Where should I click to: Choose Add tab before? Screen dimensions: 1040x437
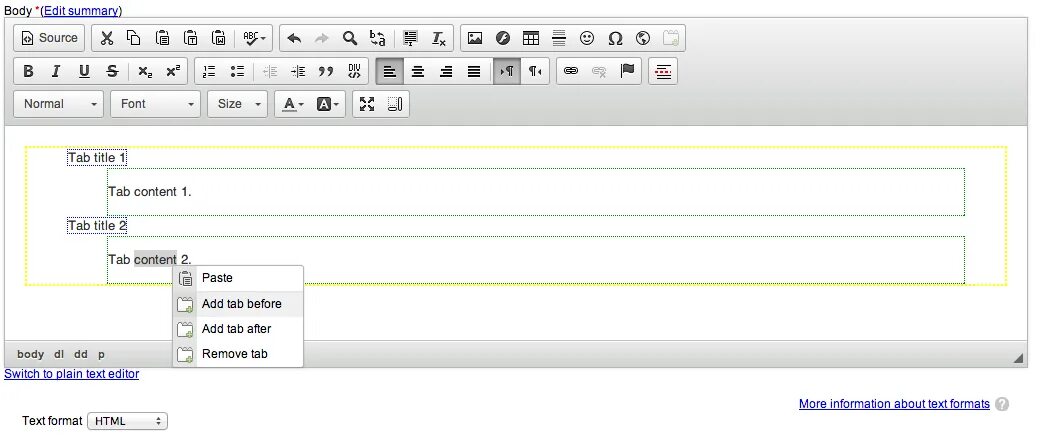tap(238, 304)
